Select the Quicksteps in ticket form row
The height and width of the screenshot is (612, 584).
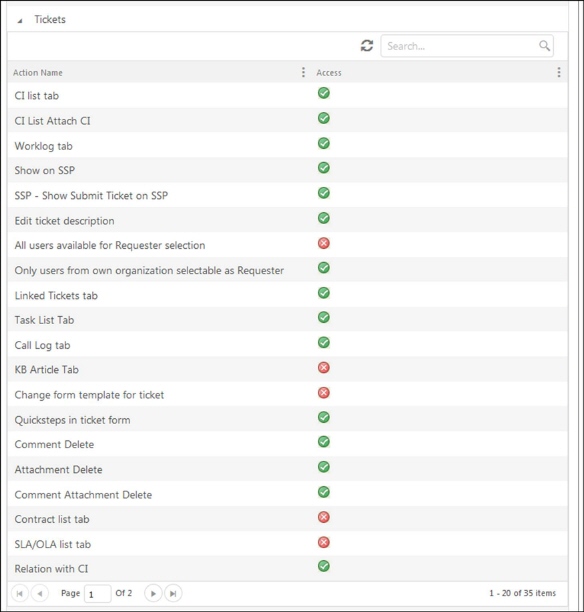[287, 419]
